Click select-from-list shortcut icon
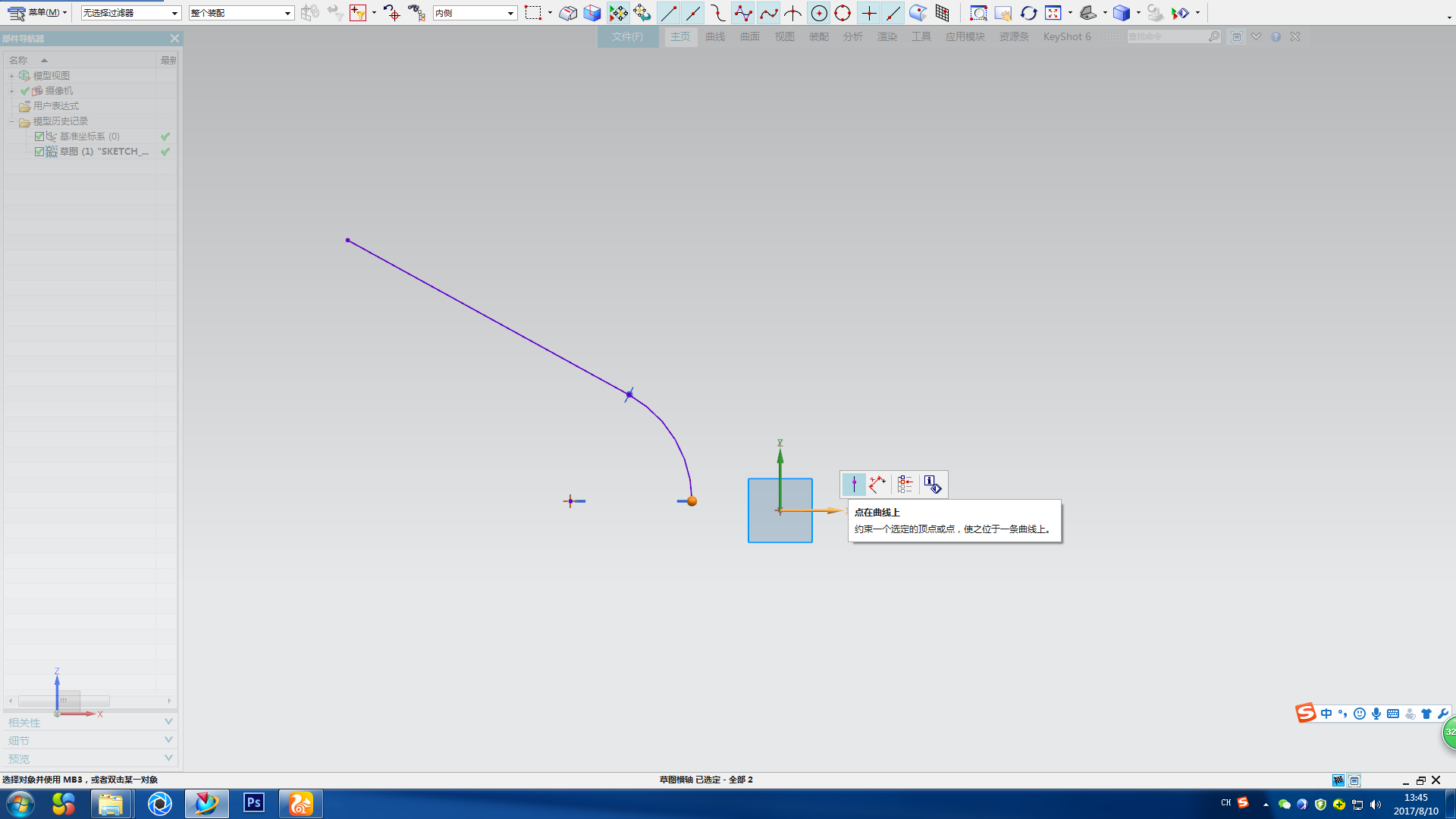 [905, 485]
